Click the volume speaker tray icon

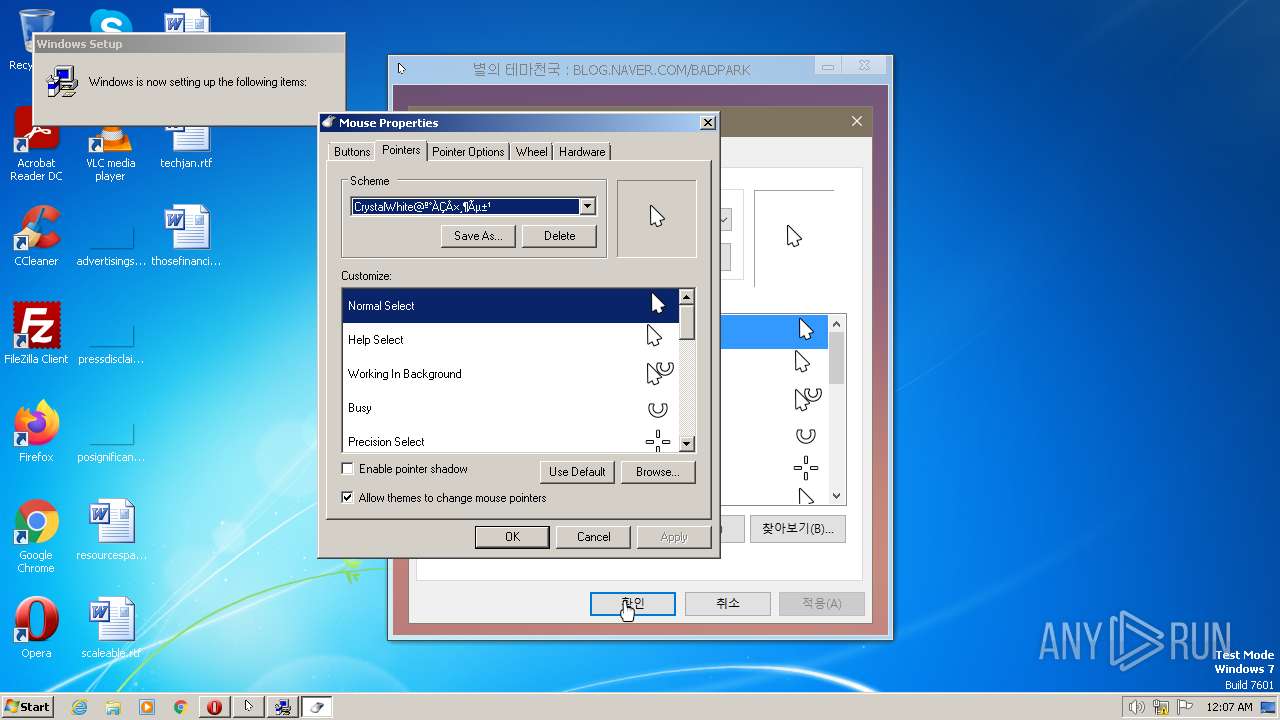tap(1136, 707)
